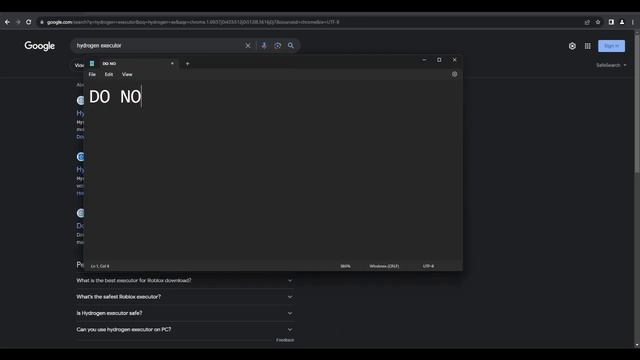Click the Sign in button
Image resolution: width=640 pixels, height=360 pixels.
[611, 46]
